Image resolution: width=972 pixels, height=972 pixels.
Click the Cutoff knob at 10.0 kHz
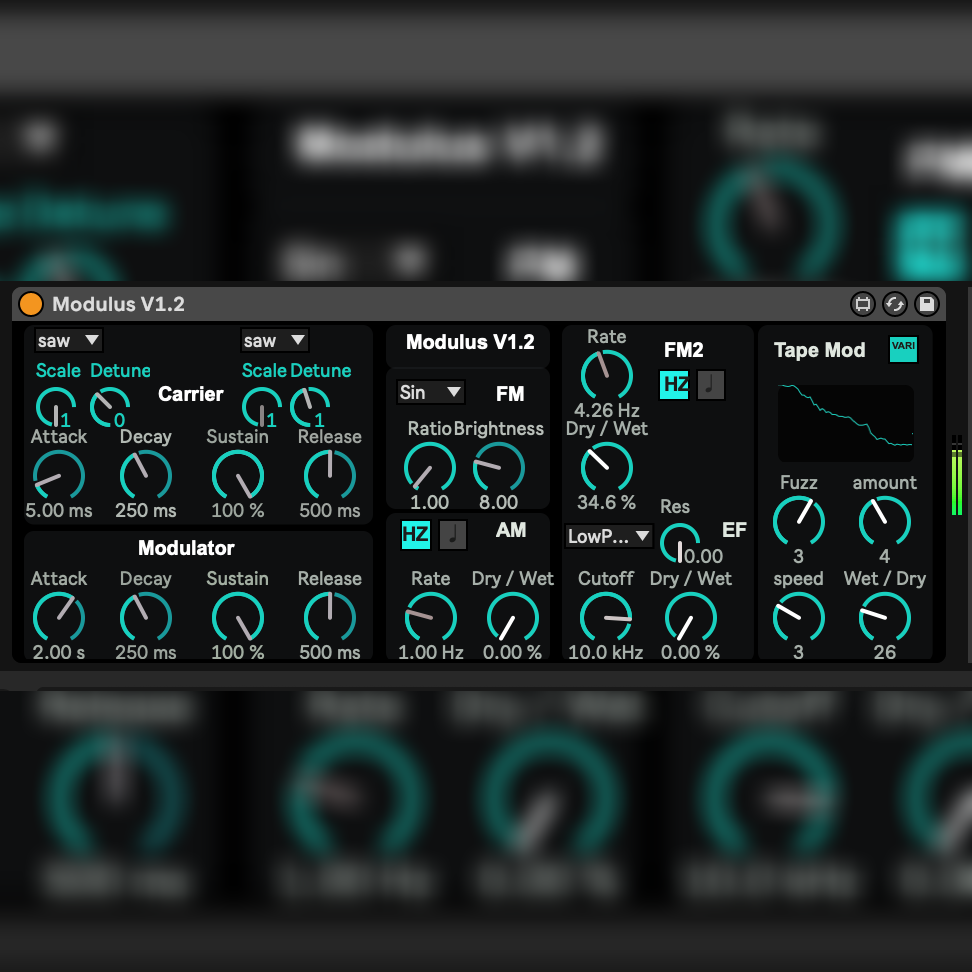pos(606,617)
